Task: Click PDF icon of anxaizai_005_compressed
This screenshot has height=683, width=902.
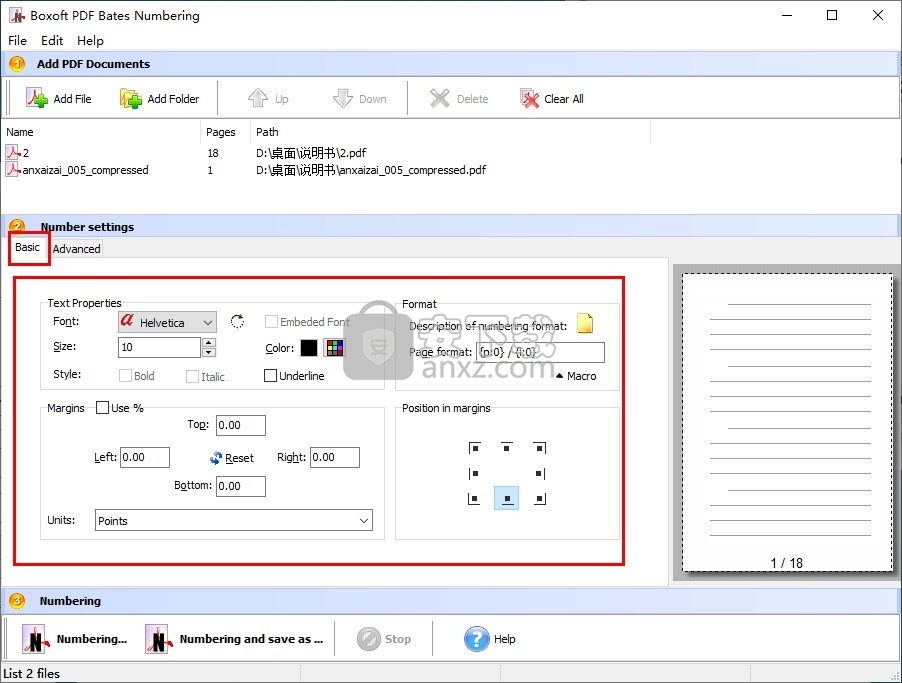Action: (x=13, y=170)
